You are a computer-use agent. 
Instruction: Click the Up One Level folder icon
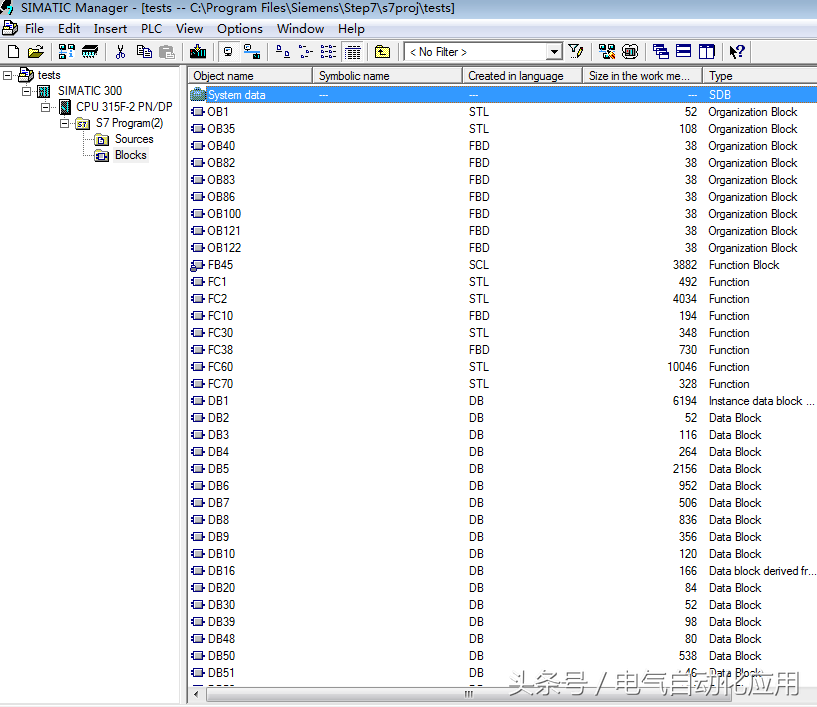pos(382,51)
